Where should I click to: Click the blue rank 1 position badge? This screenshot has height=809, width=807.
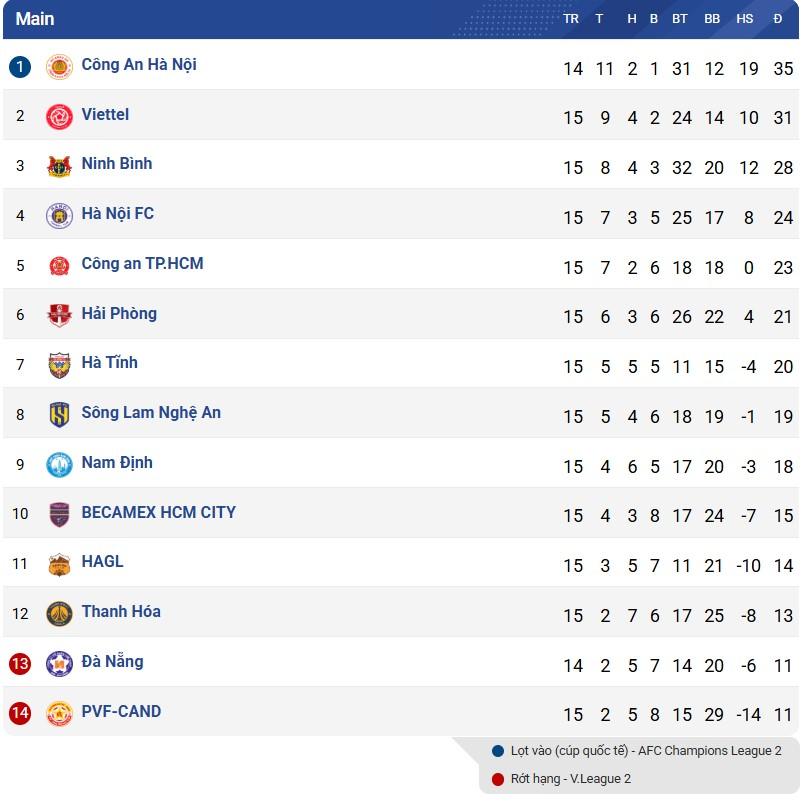coord(20,67)
